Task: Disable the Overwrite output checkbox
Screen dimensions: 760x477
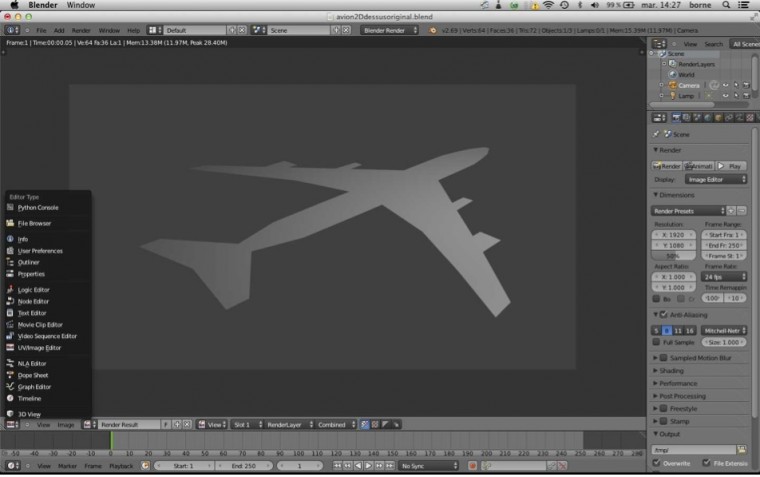Action: [x=657, y=463]
